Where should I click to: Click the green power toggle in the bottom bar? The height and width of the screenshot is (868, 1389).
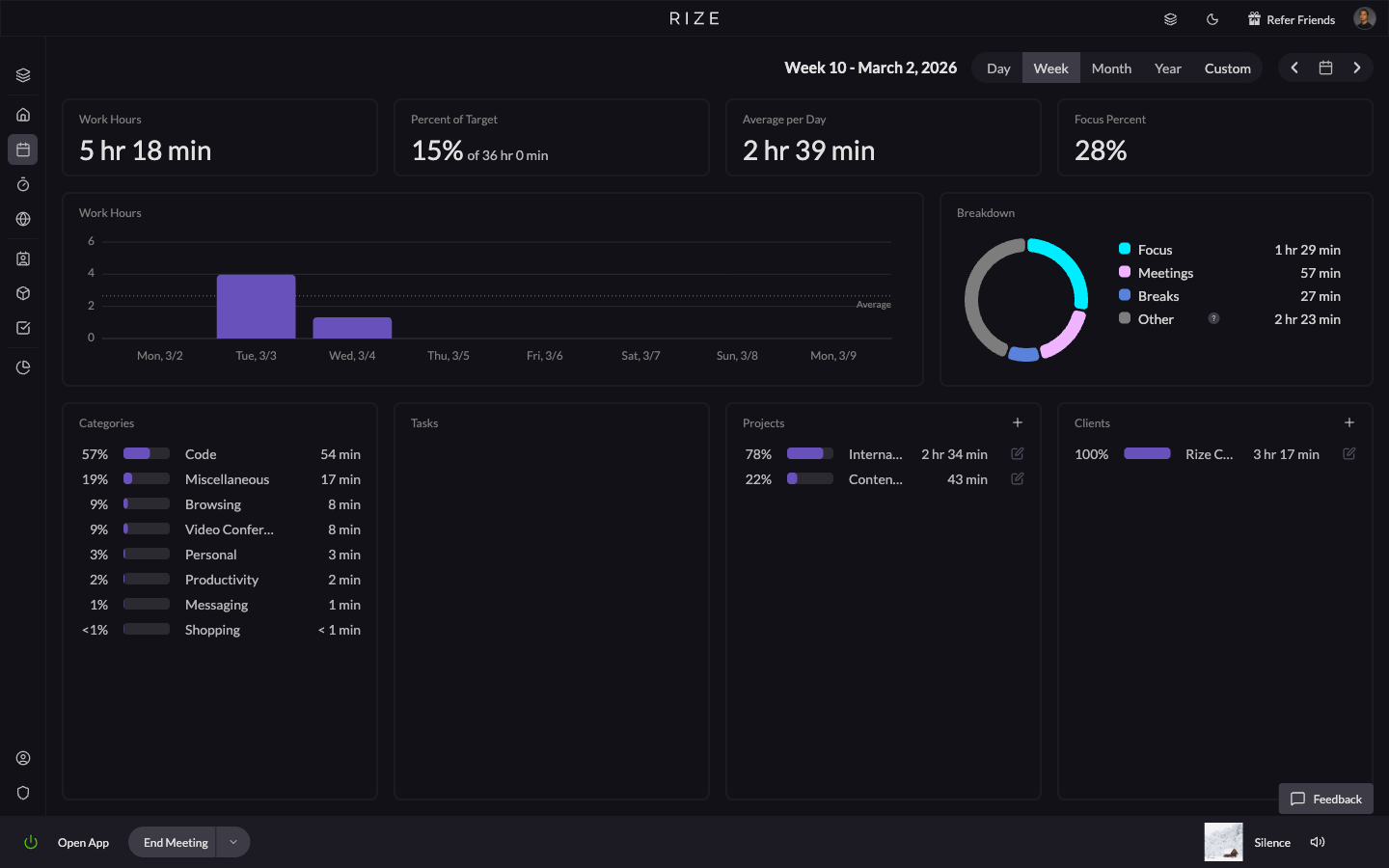[29, 842]
